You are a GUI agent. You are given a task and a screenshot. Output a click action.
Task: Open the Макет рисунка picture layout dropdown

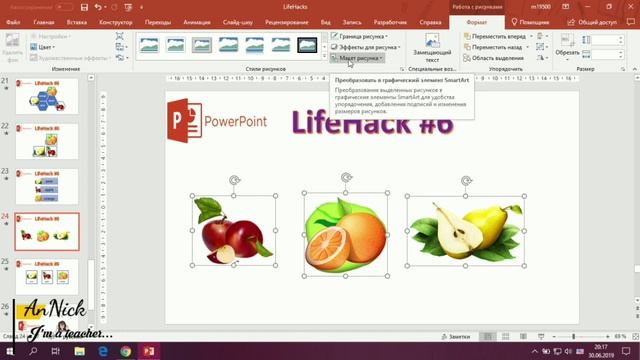pyautogui.click(x=357, y=58)
